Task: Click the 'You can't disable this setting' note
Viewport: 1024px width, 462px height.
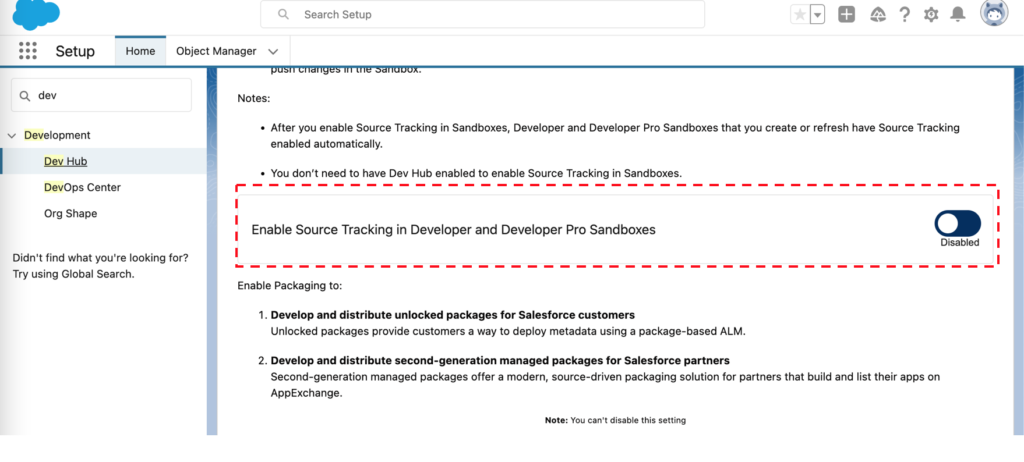Action: [615, 420]
